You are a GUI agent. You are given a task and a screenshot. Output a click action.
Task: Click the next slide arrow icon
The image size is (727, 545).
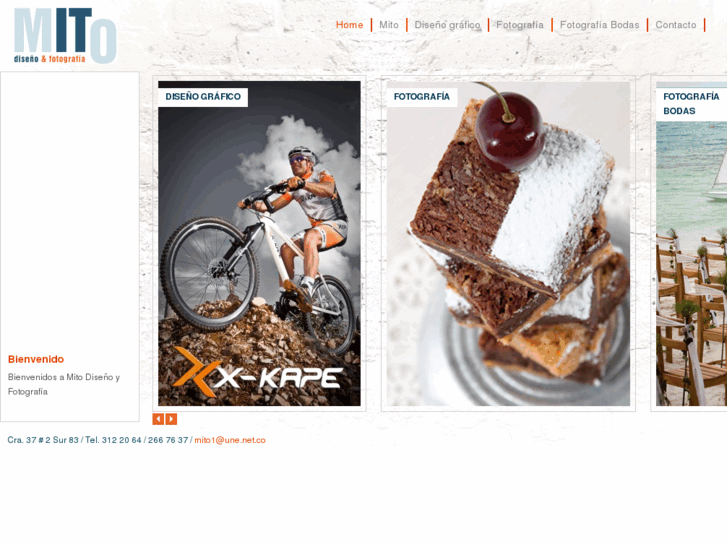[171, 419]
